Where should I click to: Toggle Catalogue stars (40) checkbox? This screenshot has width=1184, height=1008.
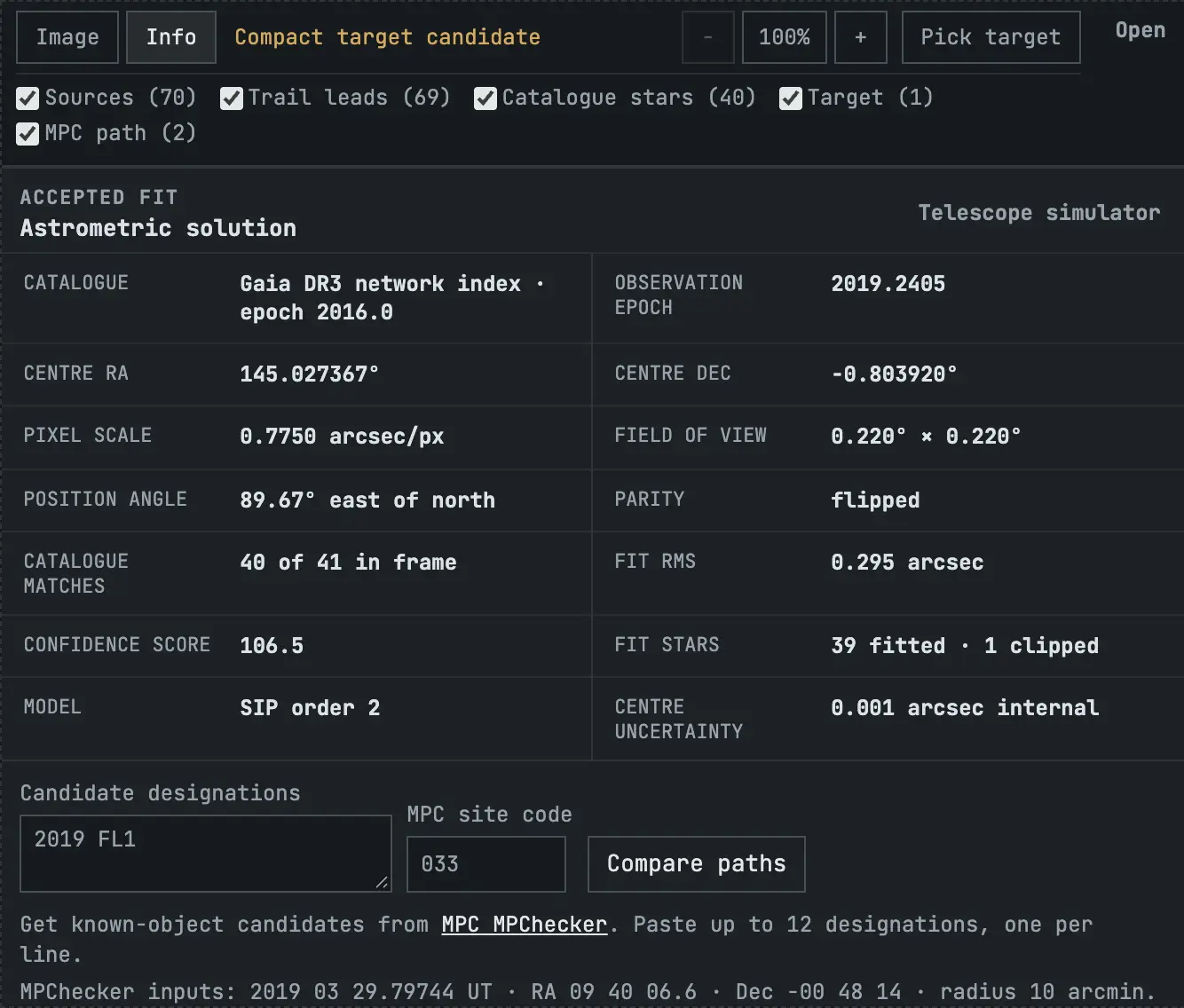coord(485,98)
